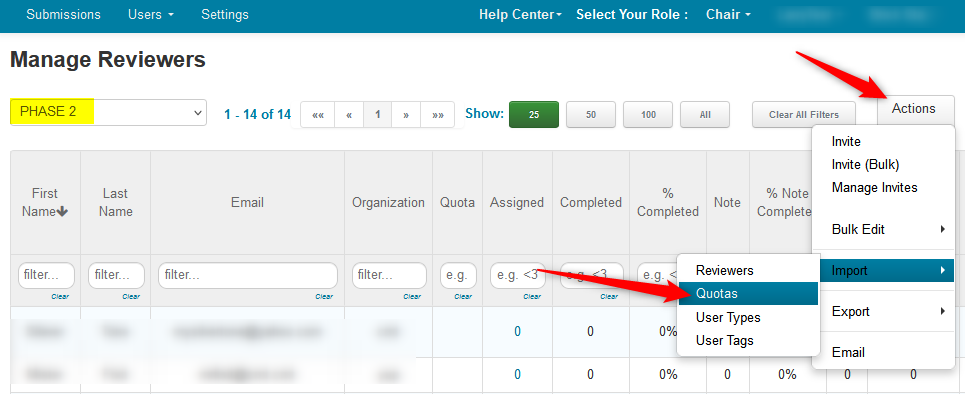Expand the Bulk Edit submenu arrow
The width and height of the screenshot is (965, 394).
coord(942,230)
